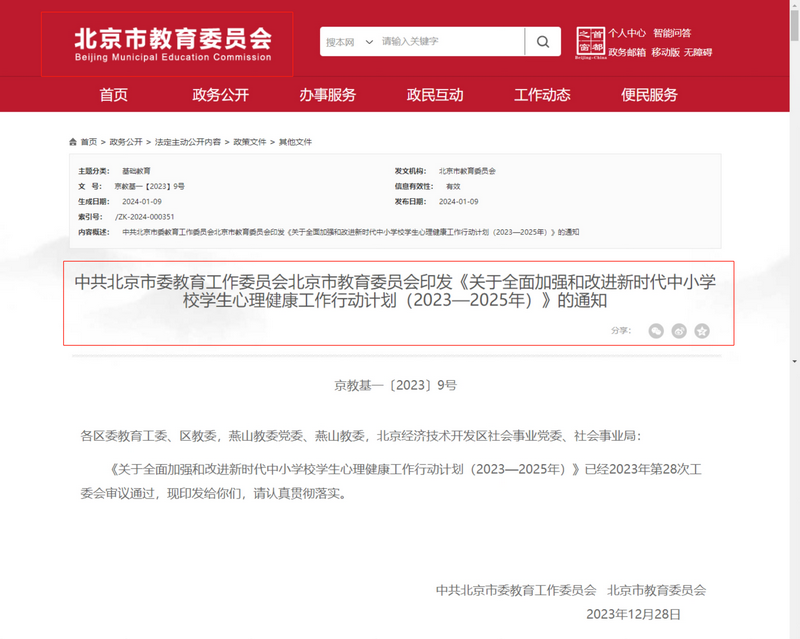Open the 个人中心 link

pyautogui.click(x=627, y=33)
